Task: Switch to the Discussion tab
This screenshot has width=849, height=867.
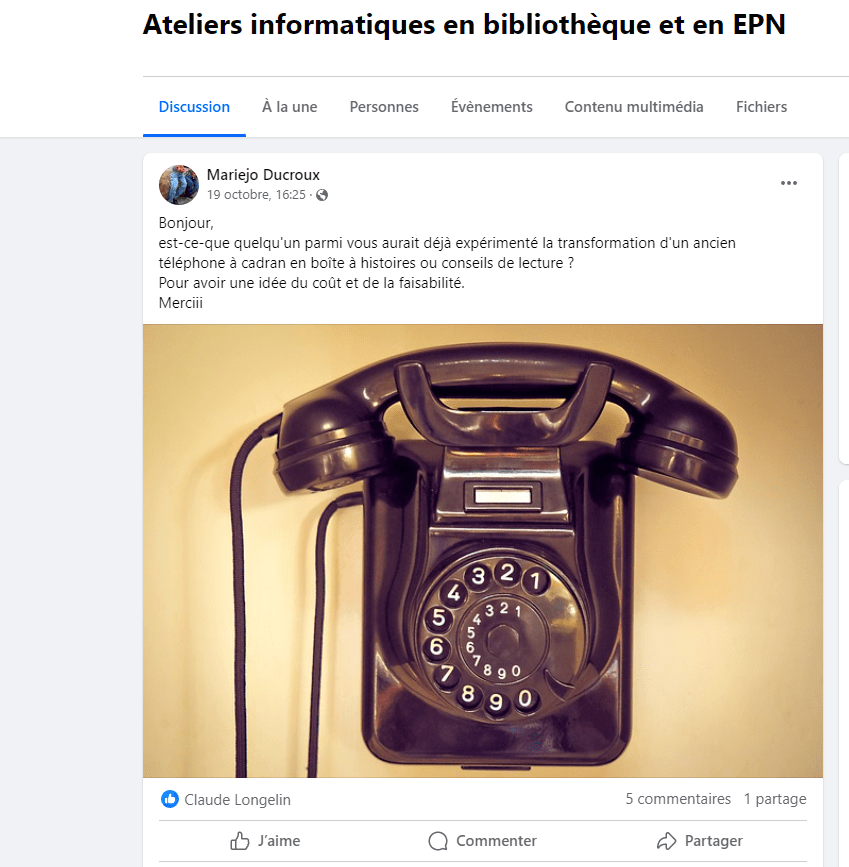Action: (194, 107)
